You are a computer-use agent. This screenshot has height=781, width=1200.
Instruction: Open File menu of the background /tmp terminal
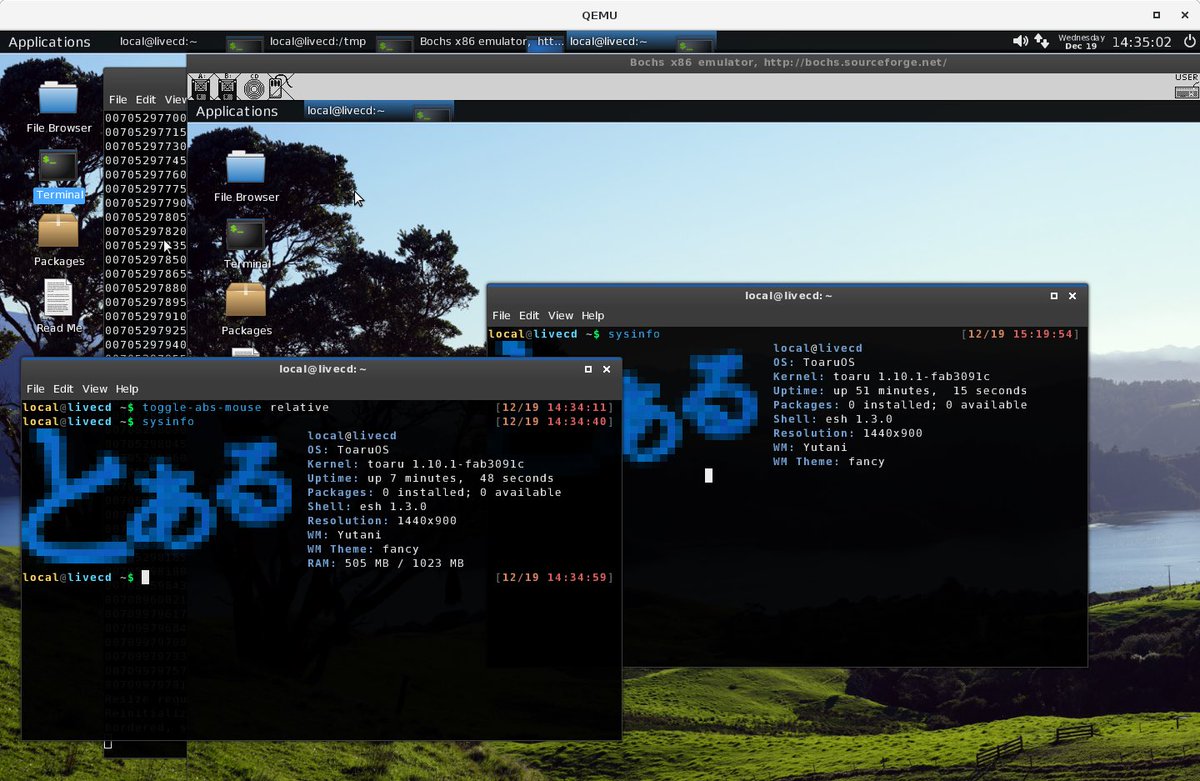click(118, 100)
